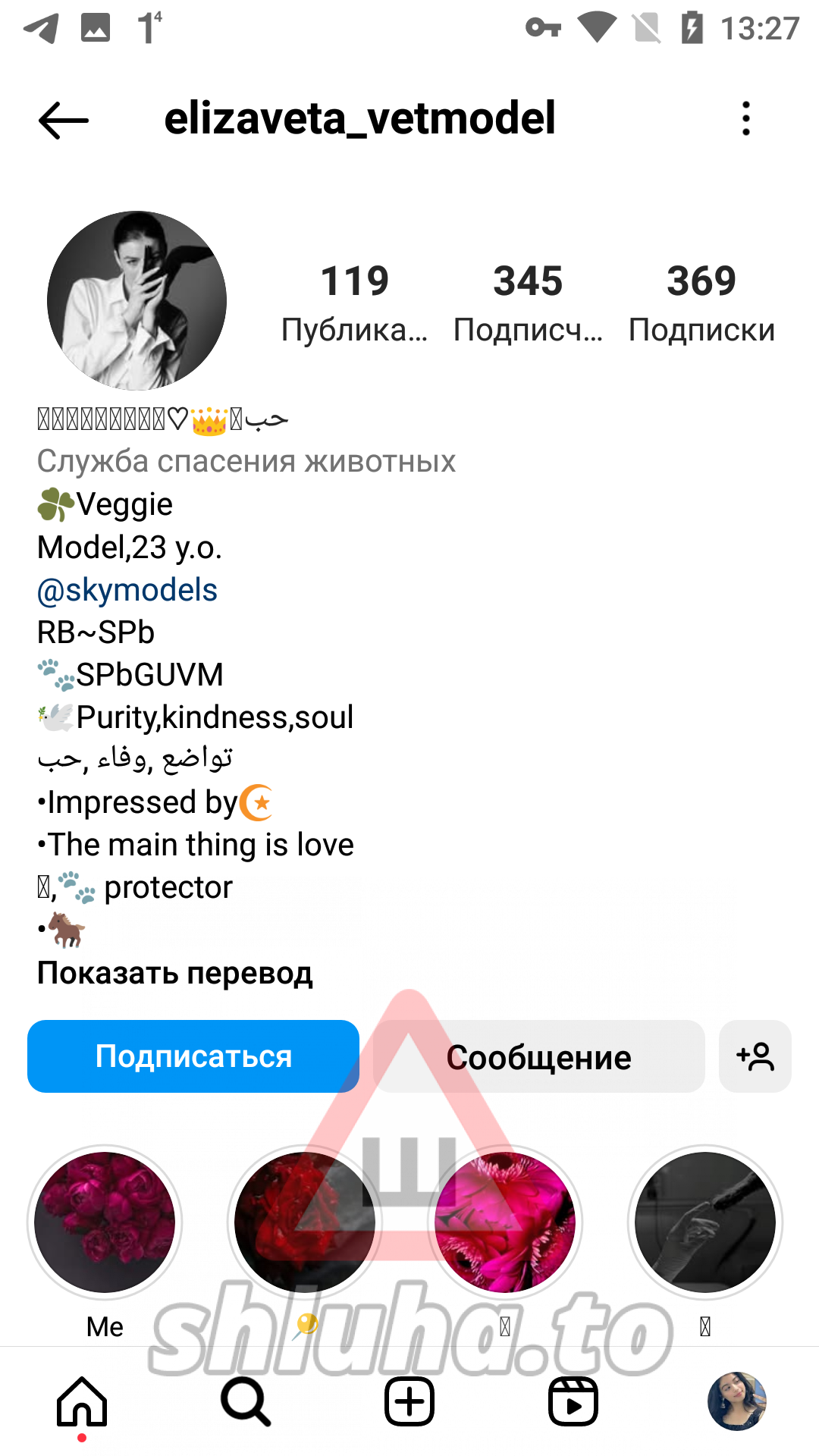Viewport: 819px width, 1456px height.
Task: Tap Показать перевод to translate bio
Action: coord(175,973)
